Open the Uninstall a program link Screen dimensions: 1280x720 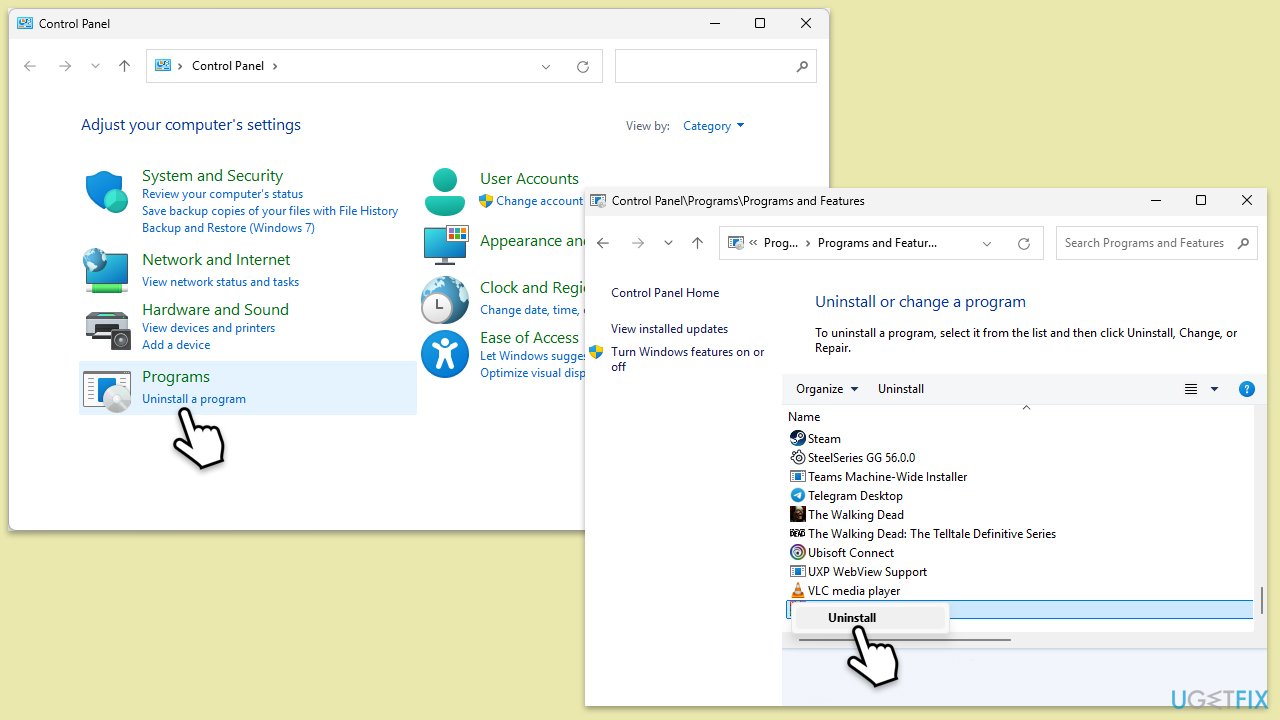[x=194, y=399]
